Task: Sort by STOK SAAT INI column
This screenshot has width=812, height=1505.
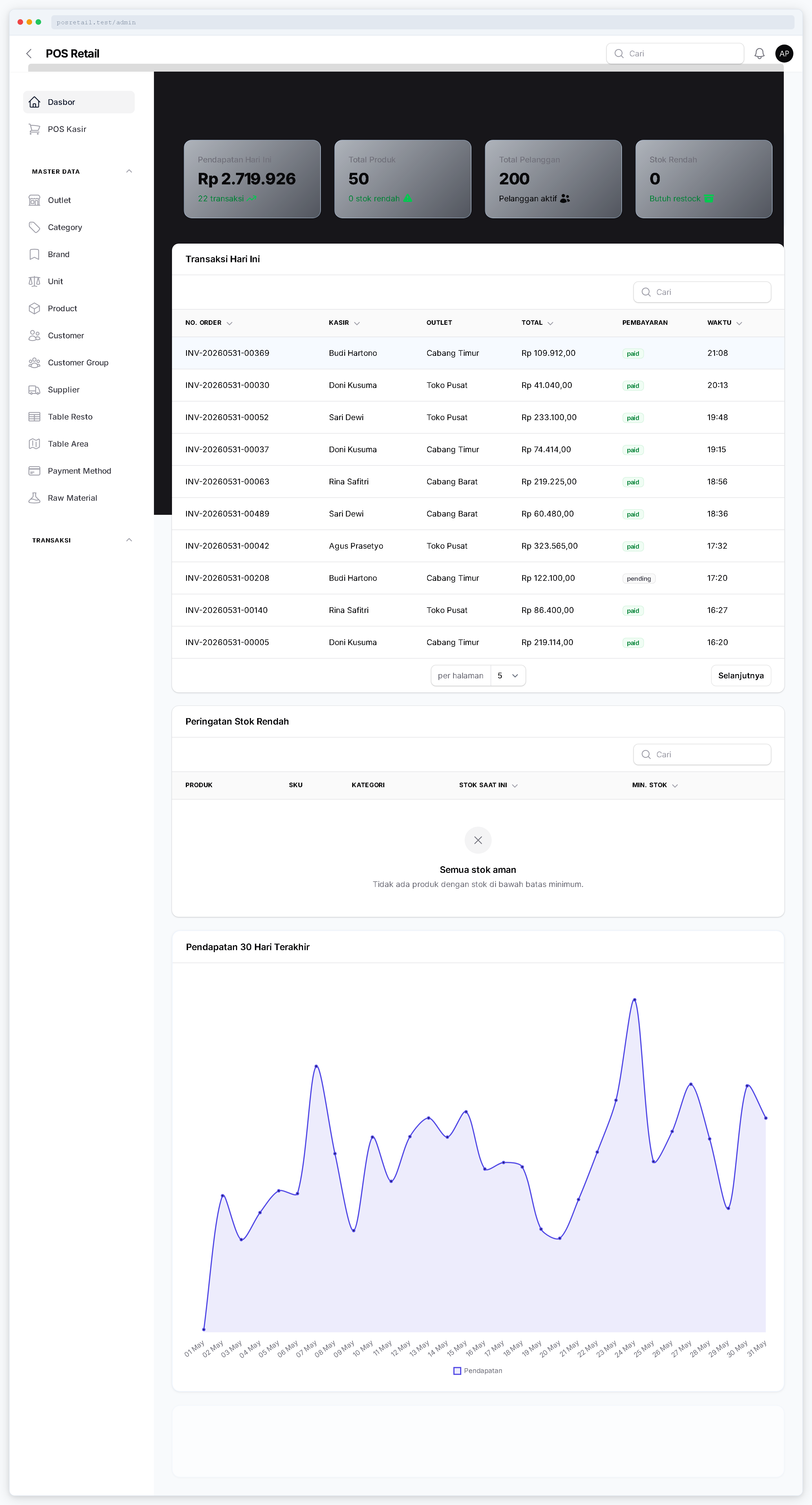Action: 488,785
